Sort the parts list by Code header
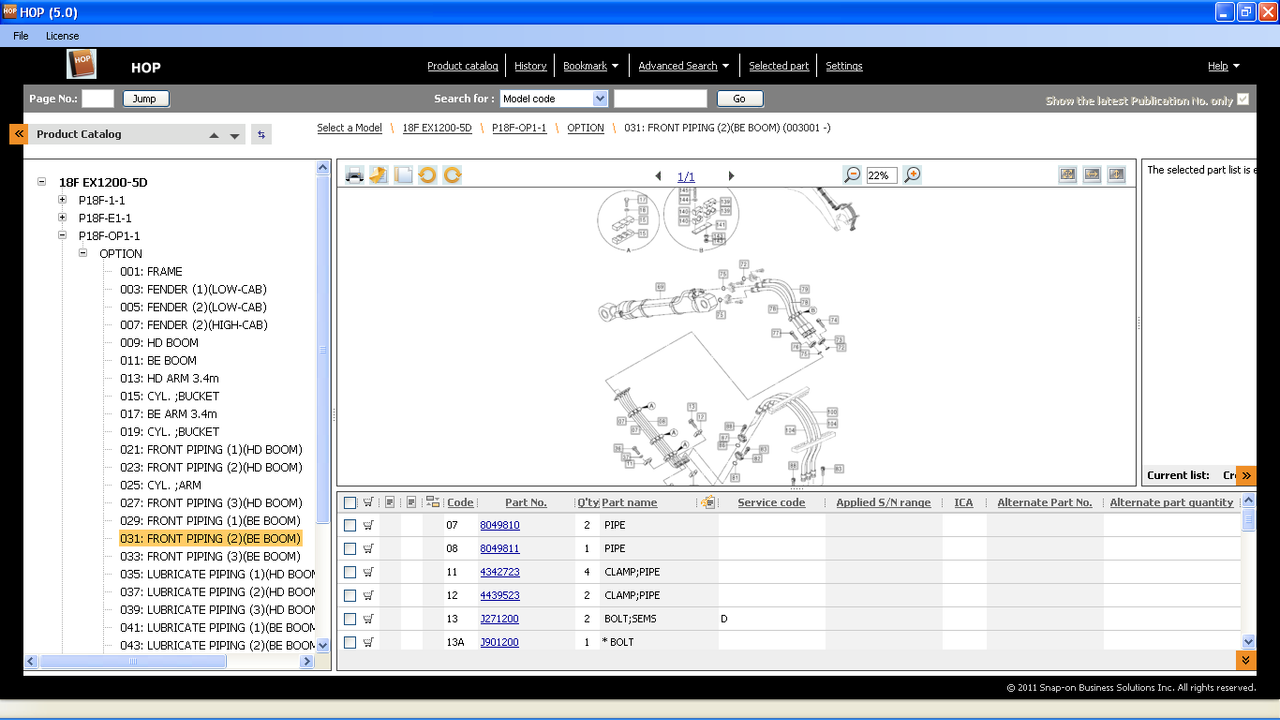This screenshot has width=1280, height=720. (460, 502)
